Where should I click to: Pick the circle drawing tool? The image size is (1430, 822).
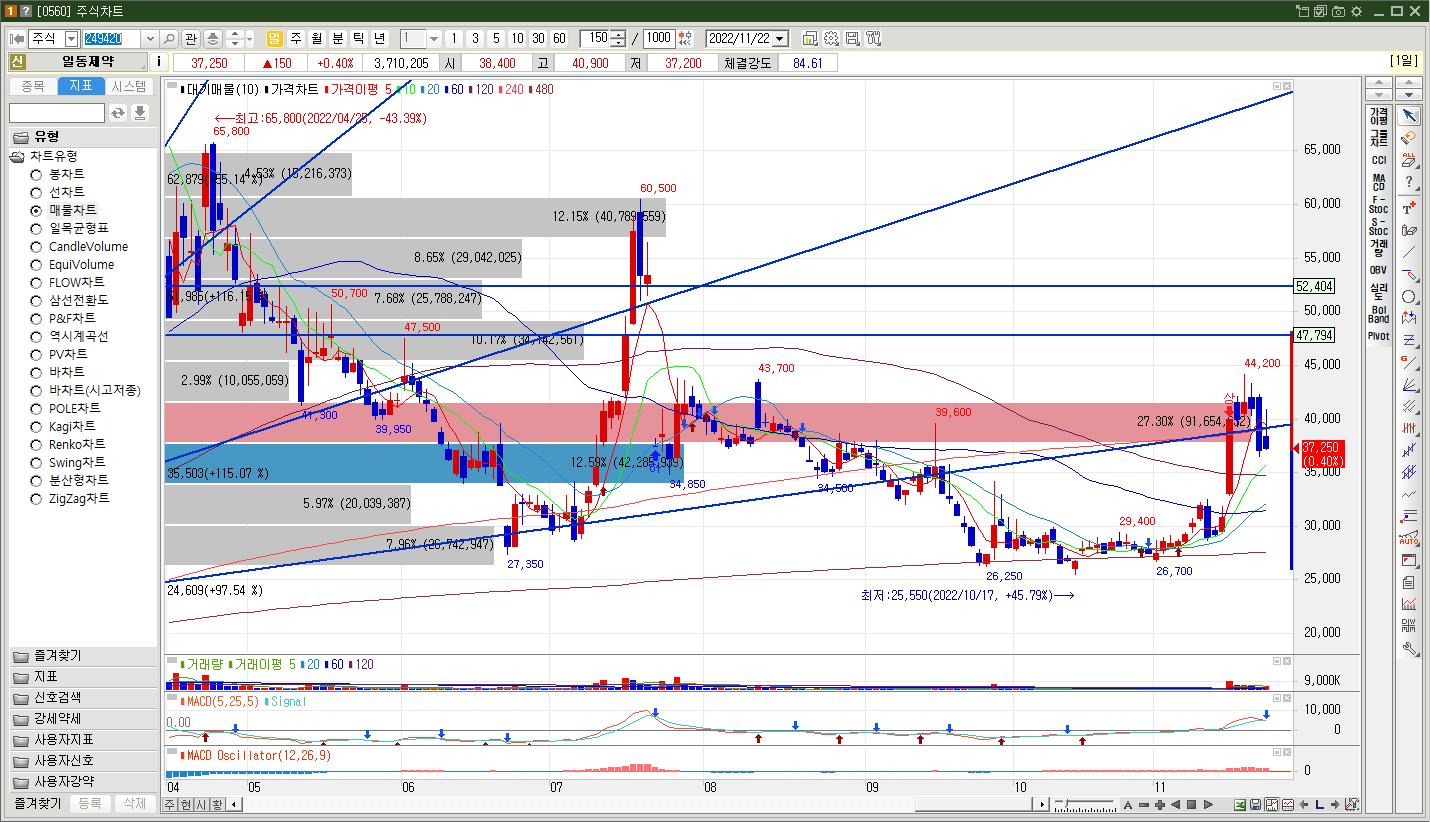click(1409, 297)
